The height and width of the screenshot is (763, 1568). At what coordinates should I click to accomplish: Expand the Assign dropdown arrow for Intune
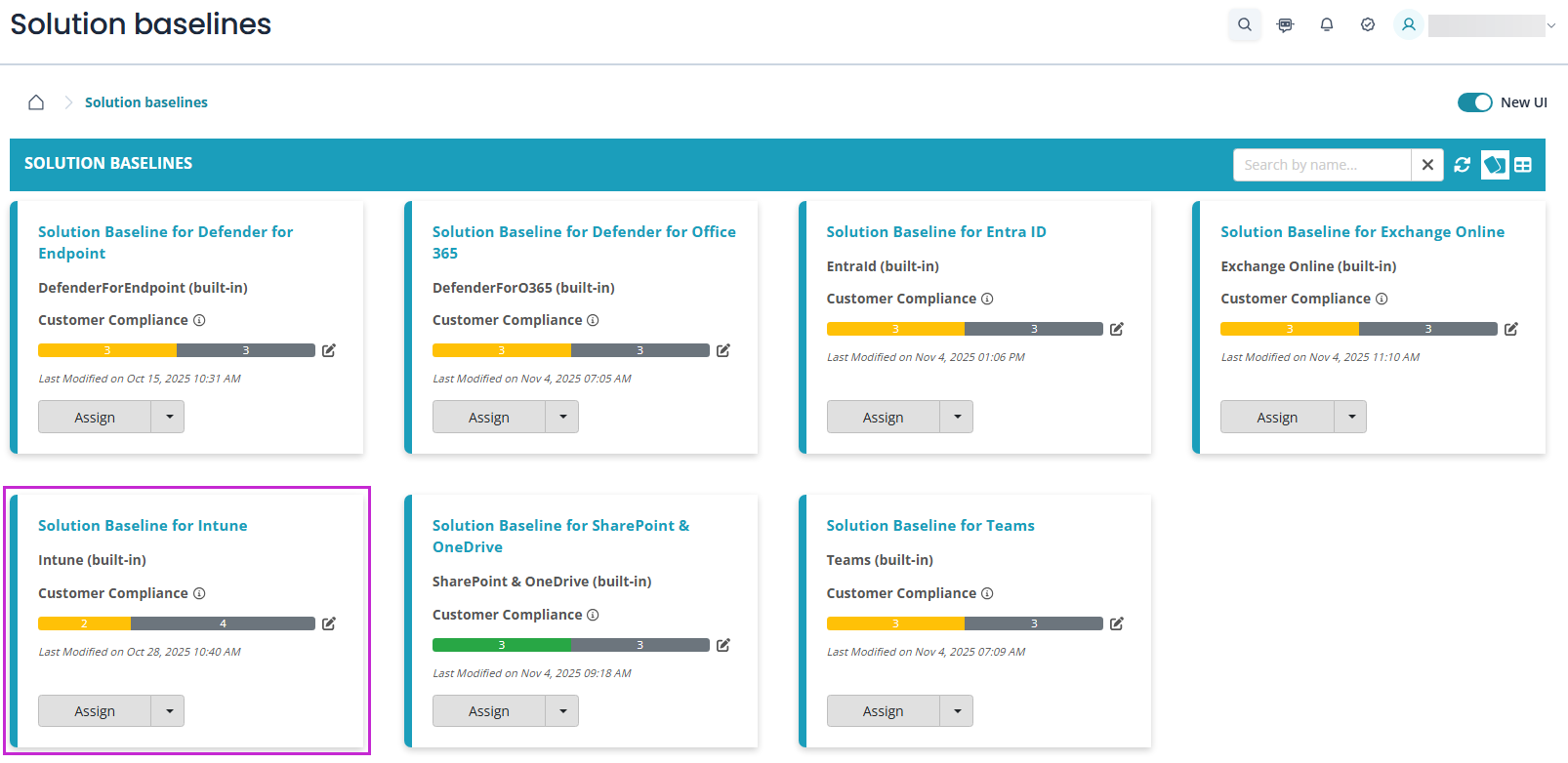pyautogui.click(x=168, y=710)
